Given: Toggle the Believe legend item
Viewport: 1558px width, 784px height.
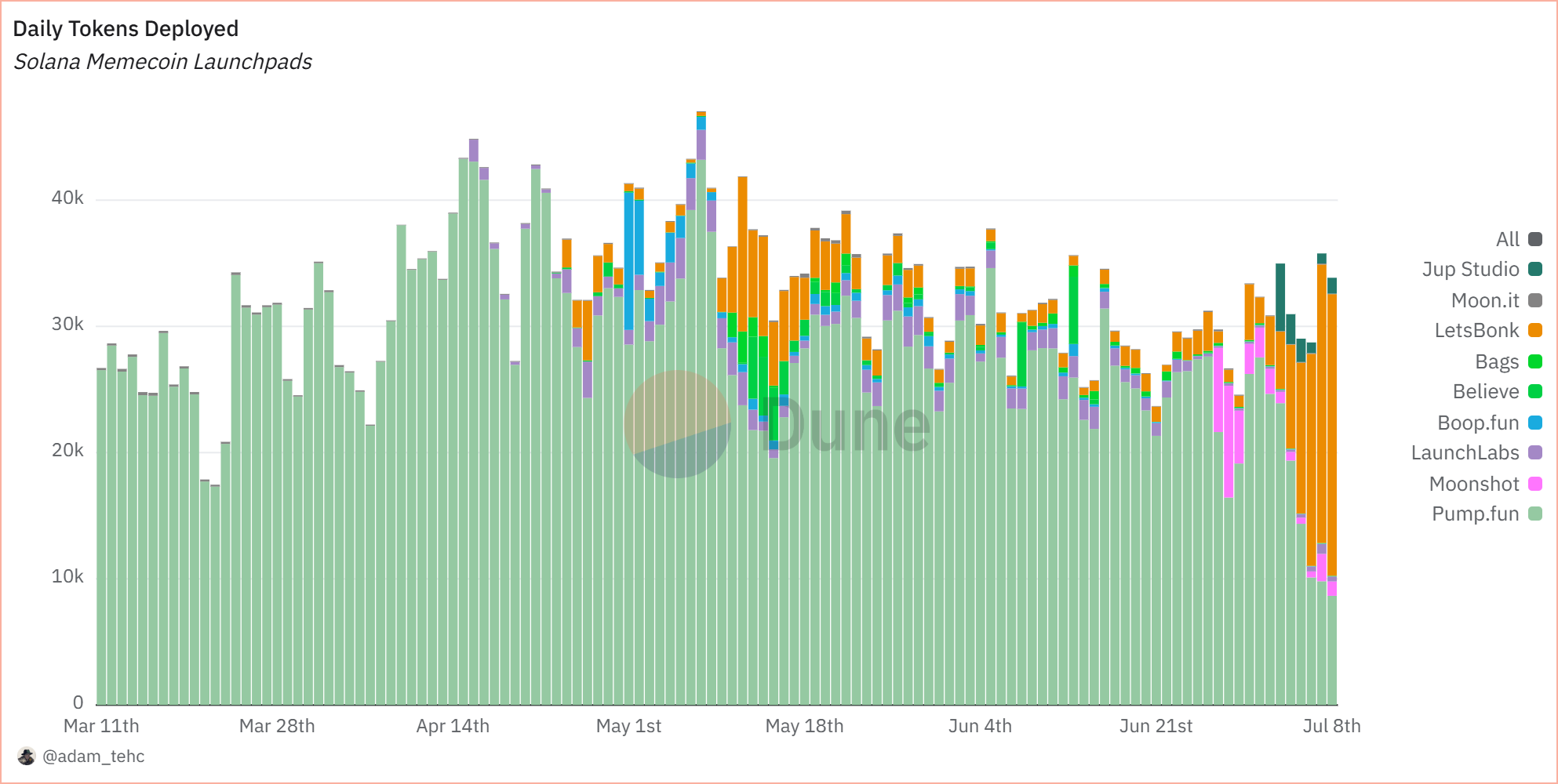Looking at the screenshot, I should (x=1485, y=392).
